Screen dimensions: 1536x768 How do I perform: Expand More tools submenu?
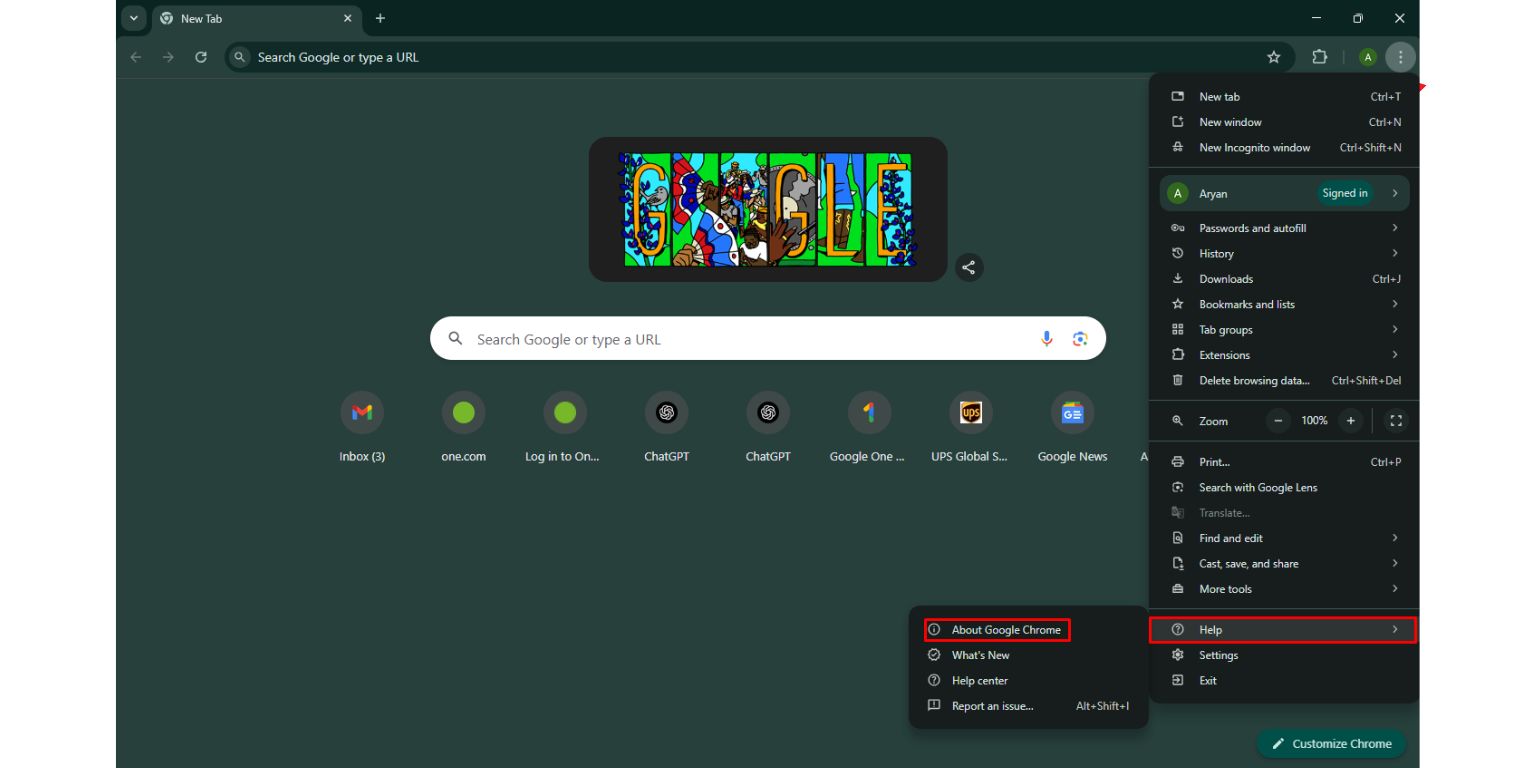(1284, 589)
